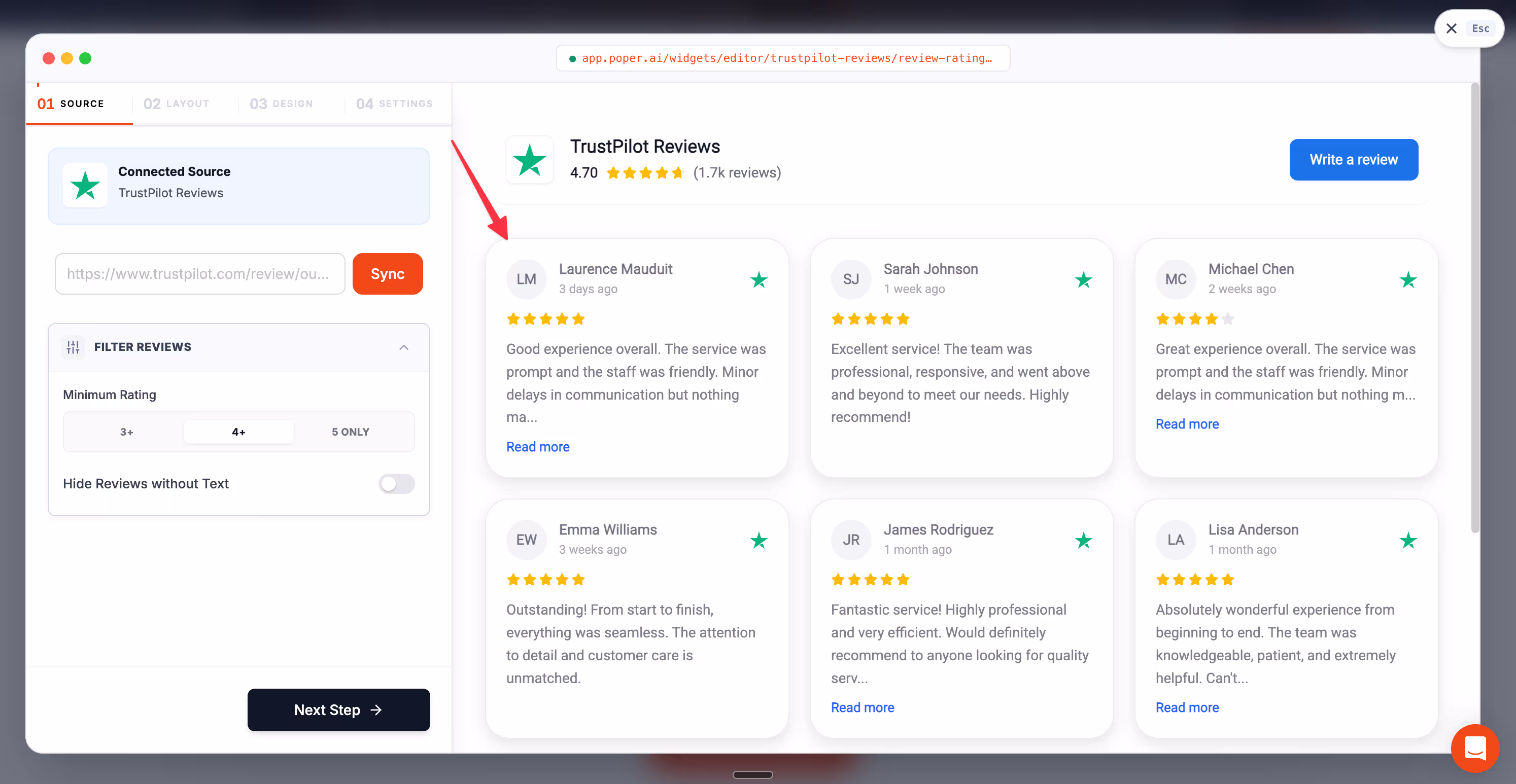
Task: Click the "2 weeks ago" date on Michael's review
Action: pos(1242,289)
